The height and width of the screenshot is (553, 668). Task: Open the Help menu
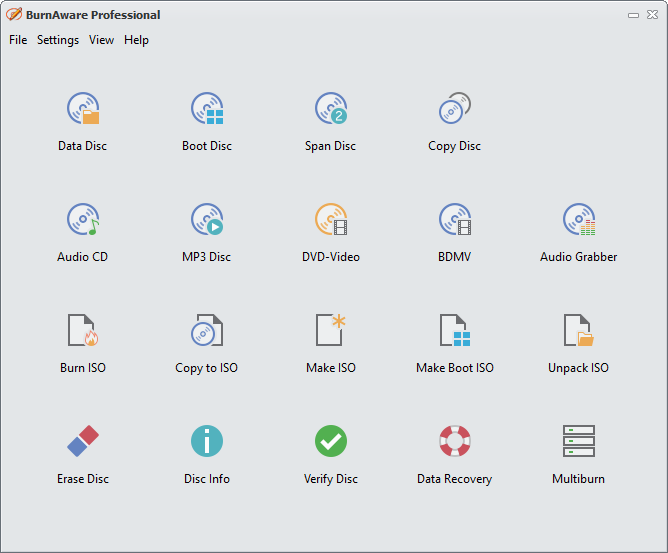[136, 40]
